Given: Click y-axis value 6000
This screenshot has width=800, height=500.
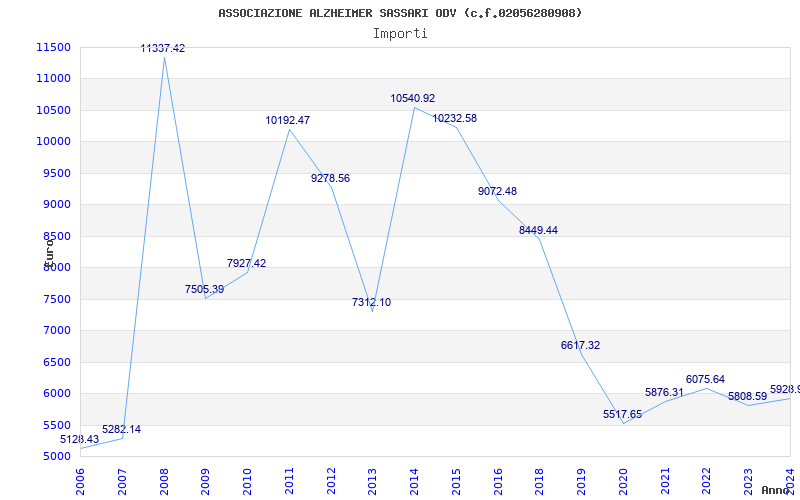Looking at the screenshot, I should tap(56, 393).
